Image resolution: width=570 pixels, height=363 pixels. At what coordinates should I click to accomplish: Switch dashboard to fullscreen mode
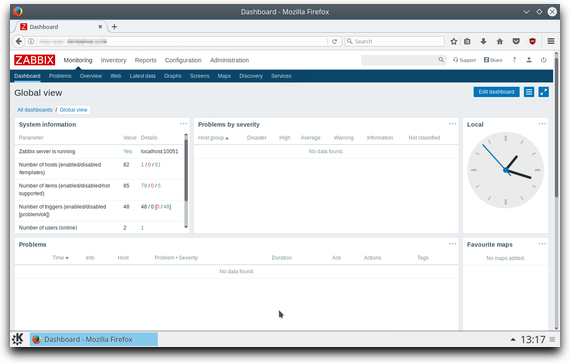tap(543, 92)
